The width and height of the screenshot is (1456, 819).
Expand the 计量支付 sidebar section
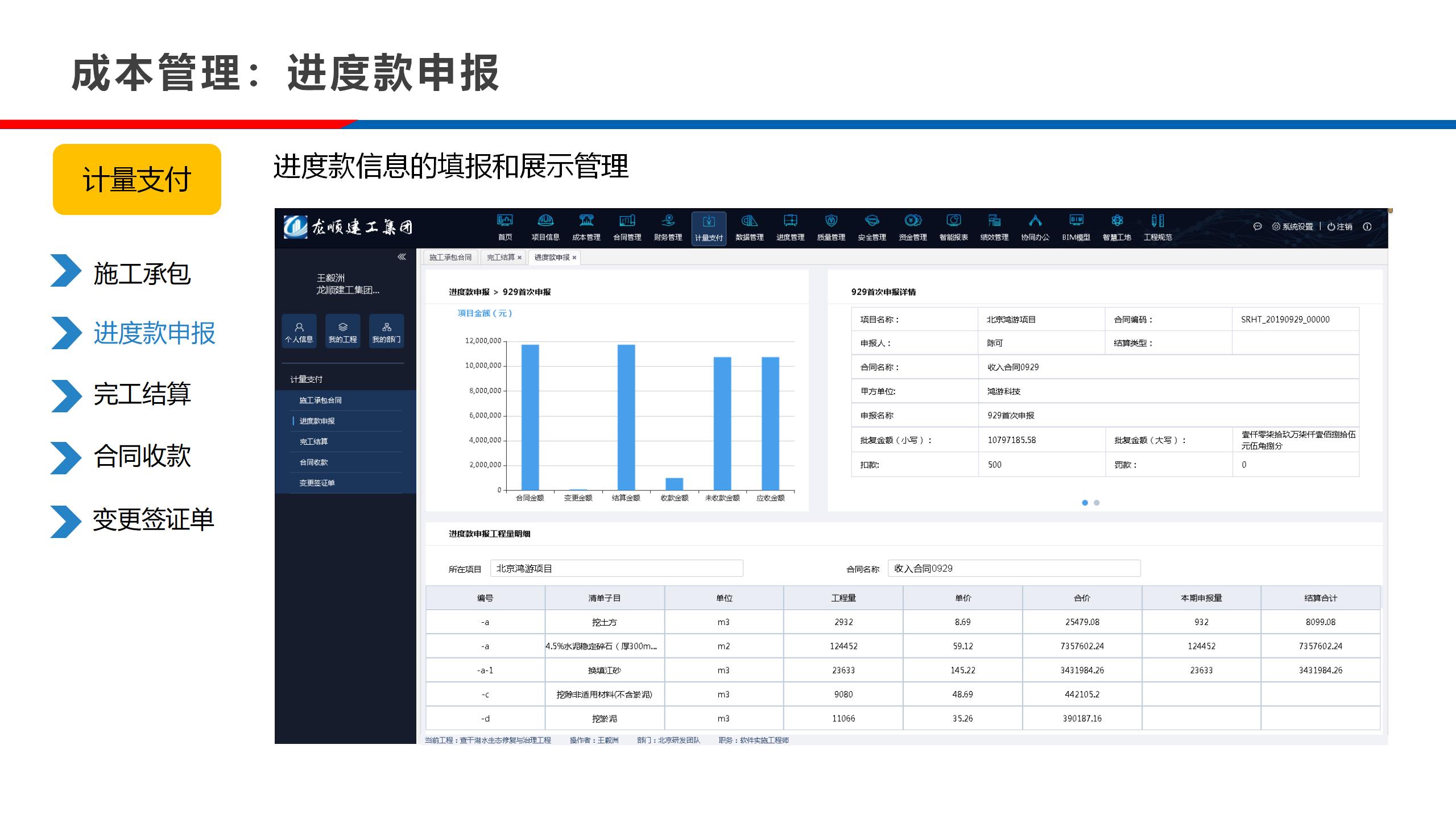point(307,379)
